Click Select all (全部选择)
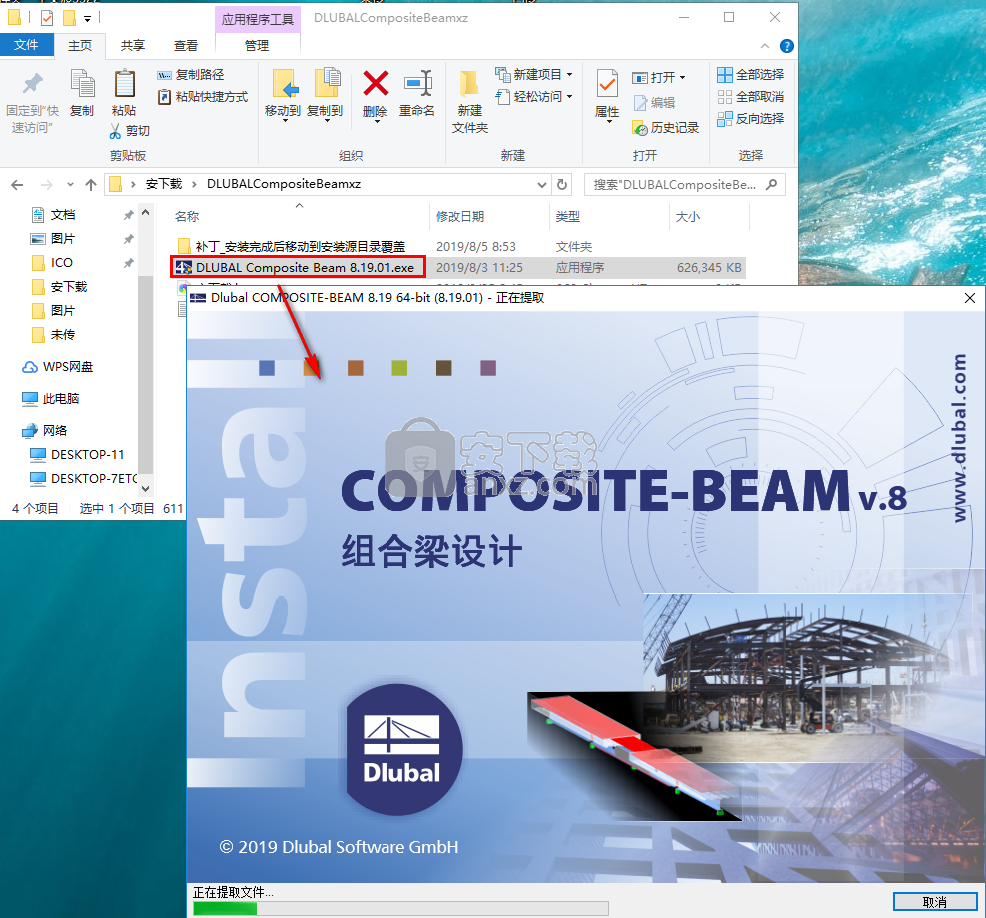Screen dimensions: 986x918 (751, 75)
